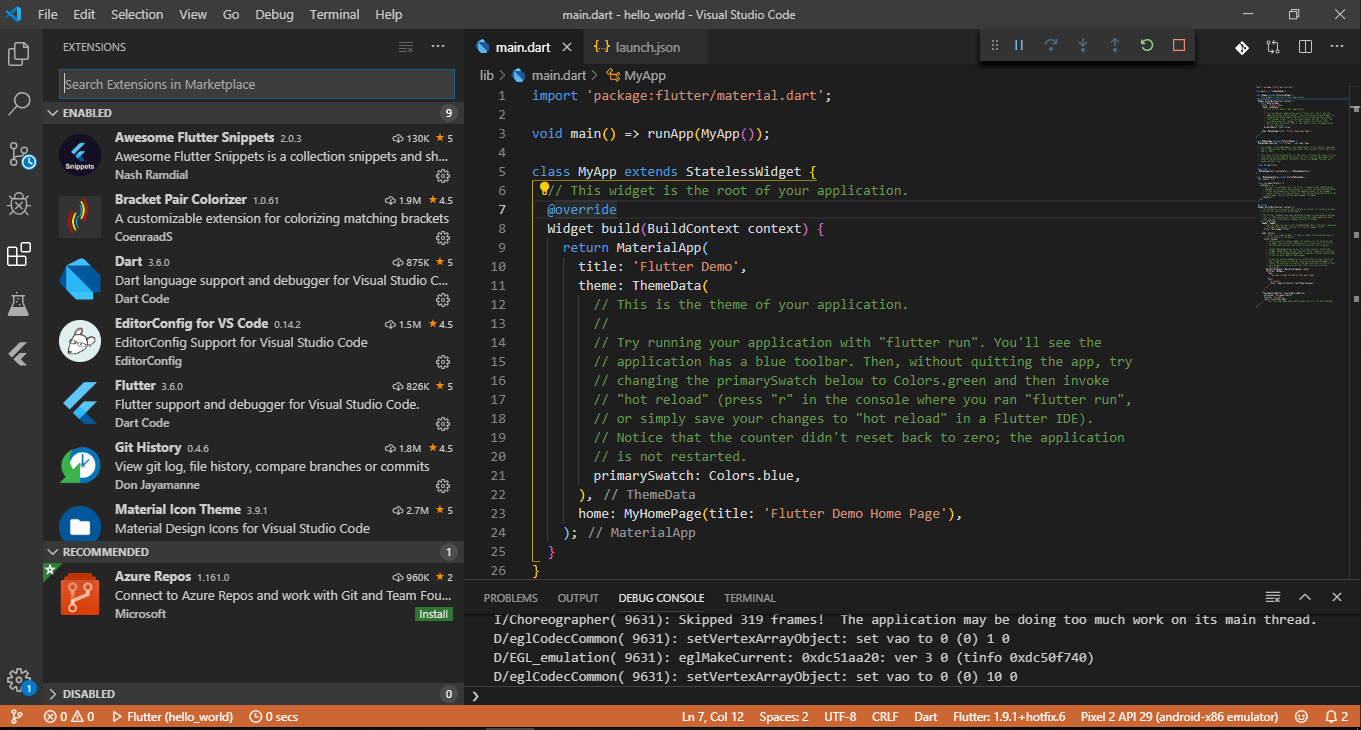Restart the debug session with green icon
The image size is (1361, 730).
tap(1147, 45)
